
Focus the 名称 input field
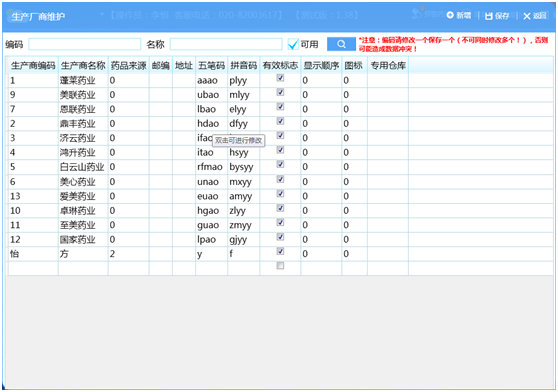point(226,44)
